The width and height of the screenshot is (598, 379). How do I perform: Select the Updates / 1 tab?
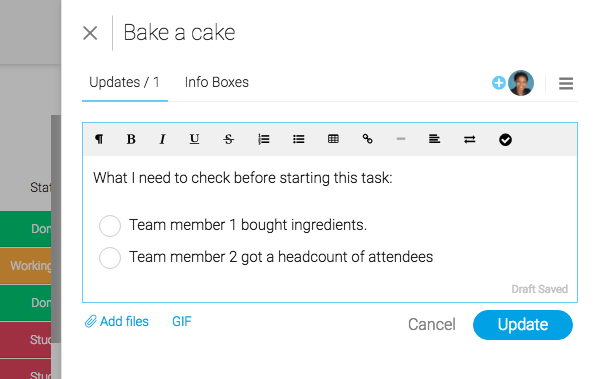coord(124,82)
